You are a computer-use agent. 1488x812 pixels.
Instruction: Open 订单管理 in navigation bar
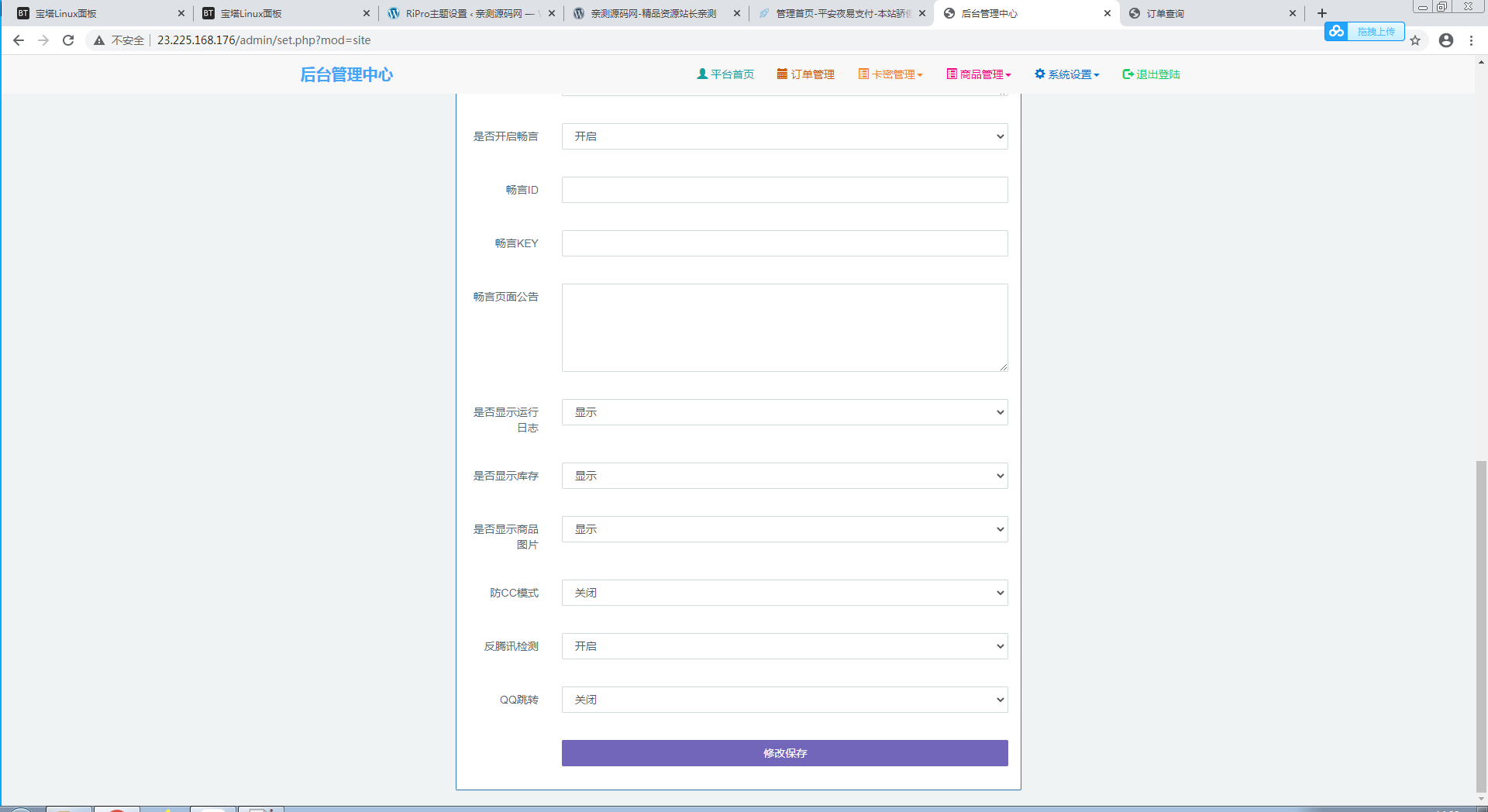coord(806,74)
